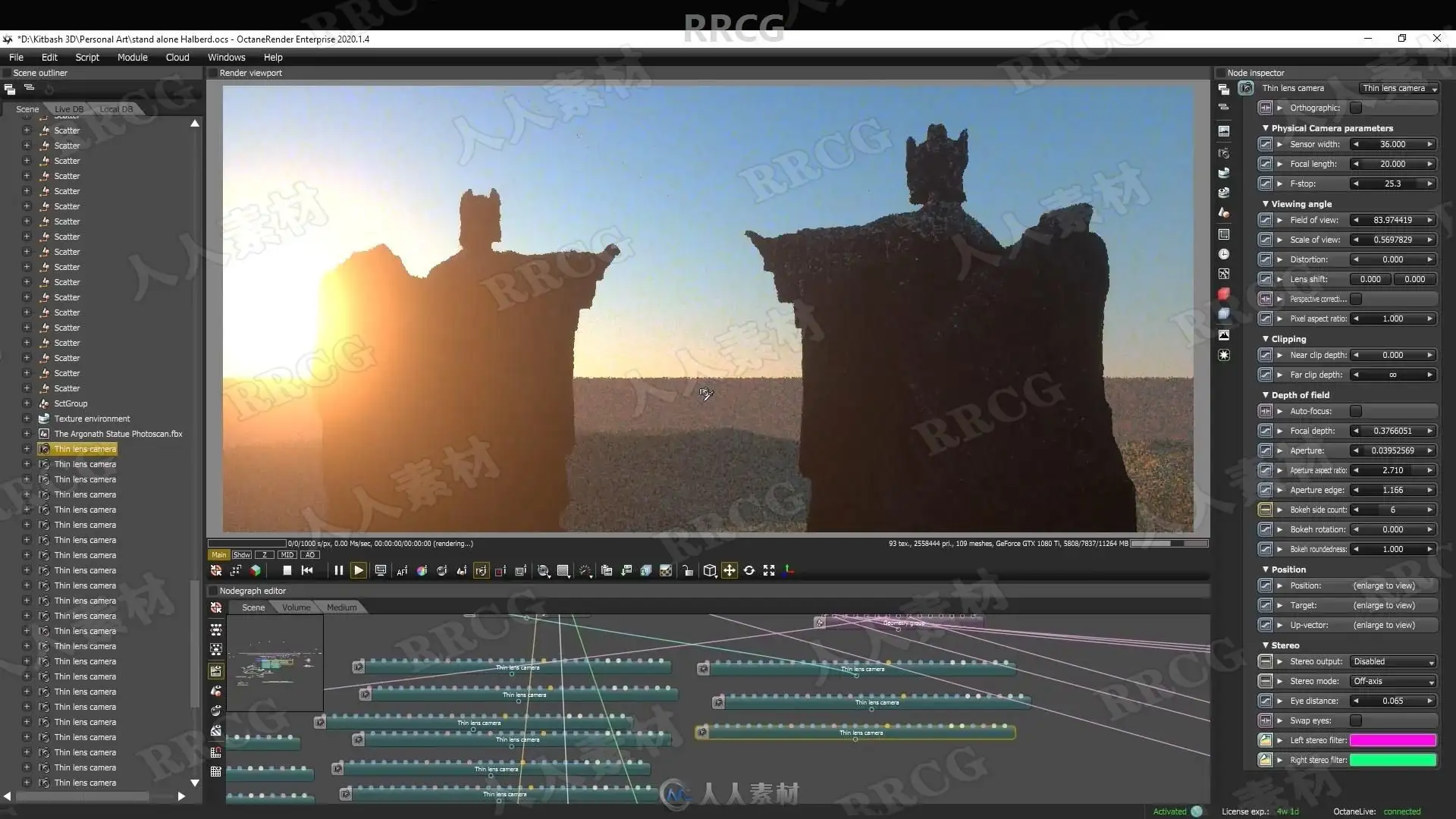Viewport: 1456px width, 819px height.
Task: Click the recenter view icon
Action: 216,570
